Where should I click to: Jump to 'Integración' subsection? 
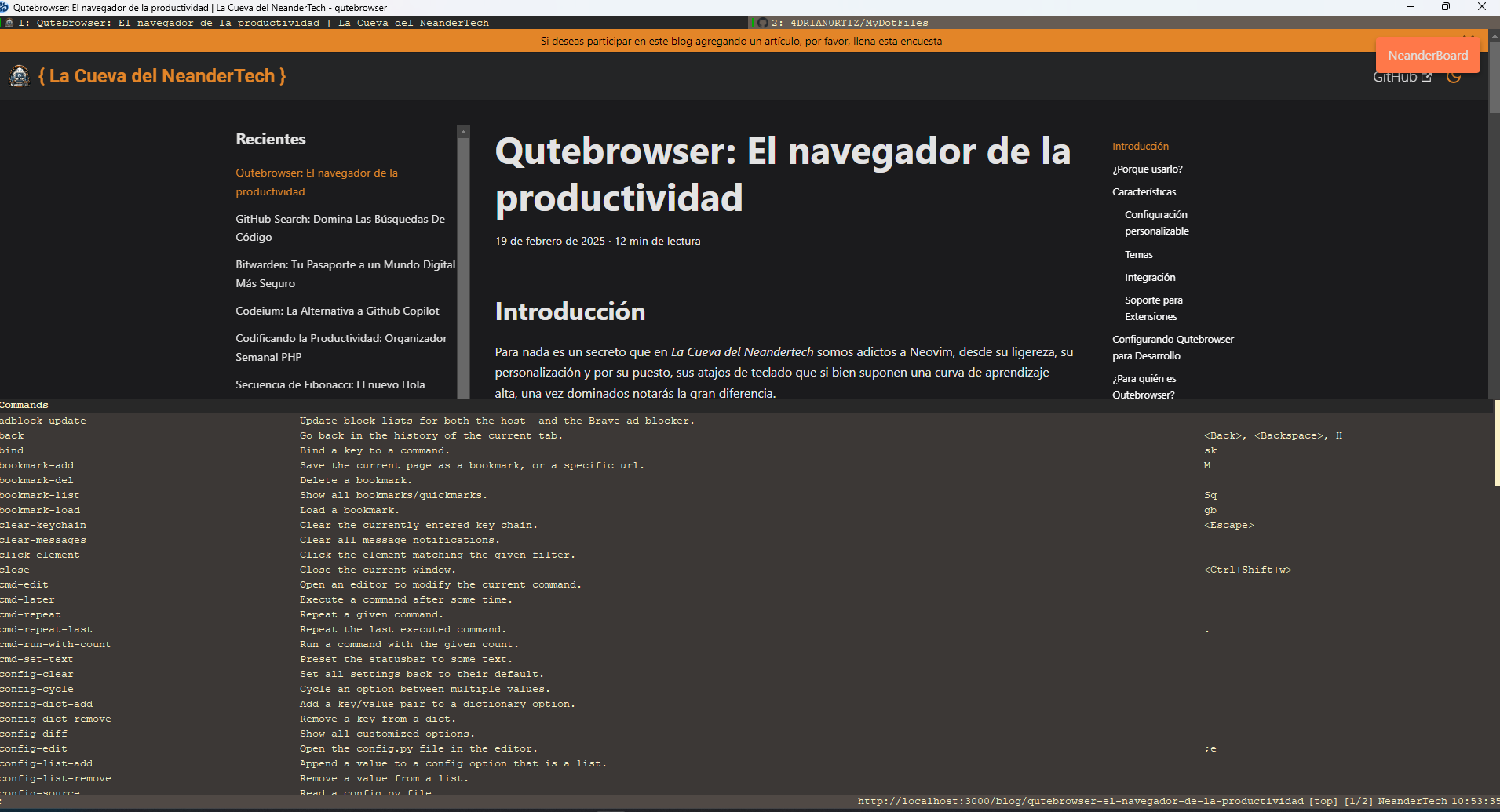coord(1150,277)
